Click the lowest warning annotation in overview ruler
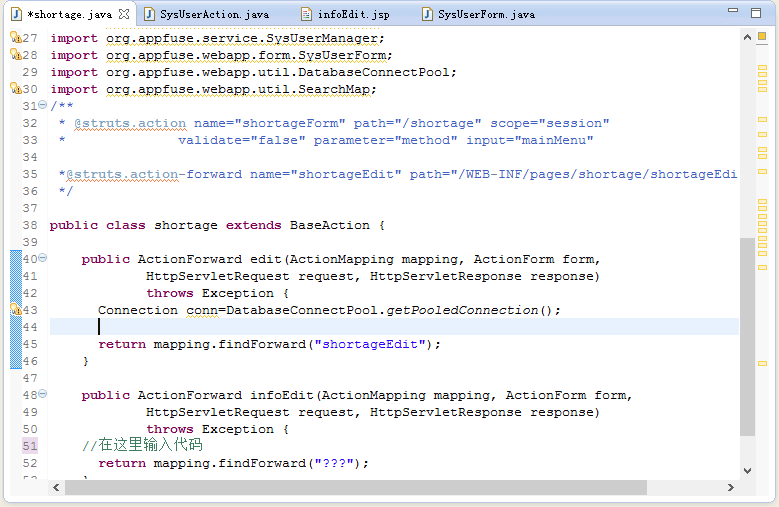Screen dimensions: 779x507 click(x=762, y=363)
